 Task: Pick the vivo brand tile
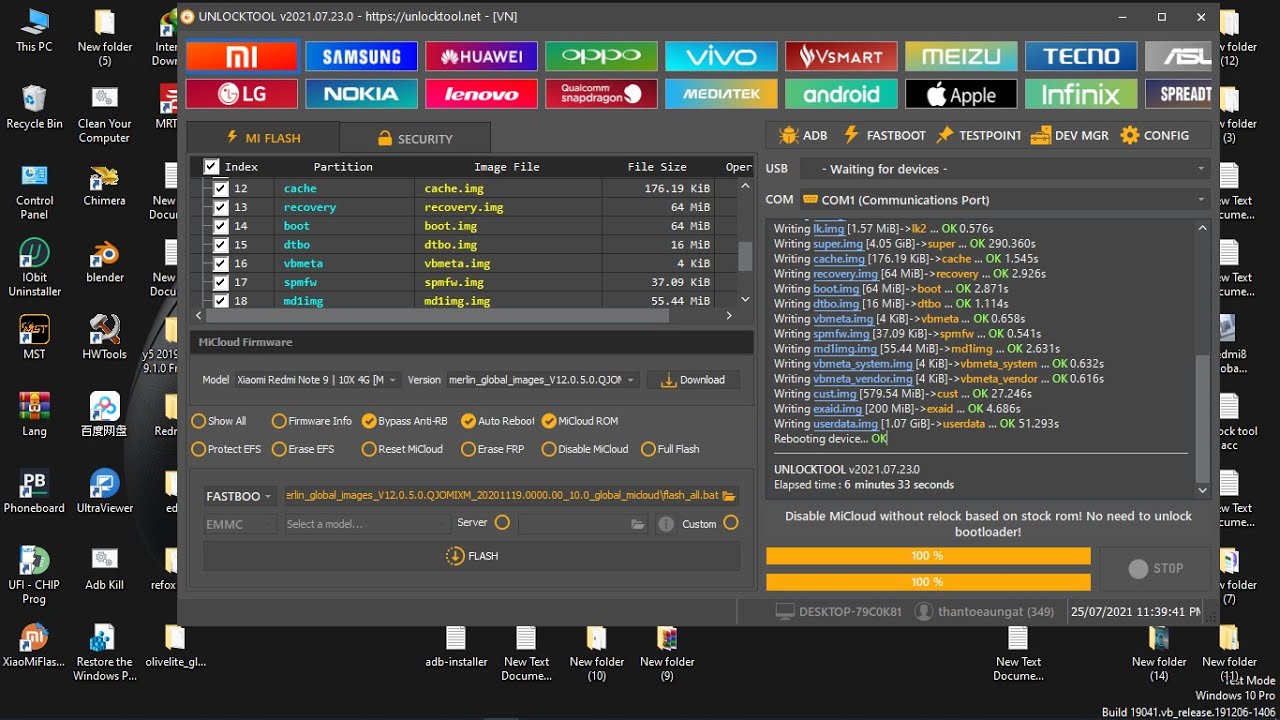pos(721,56)
